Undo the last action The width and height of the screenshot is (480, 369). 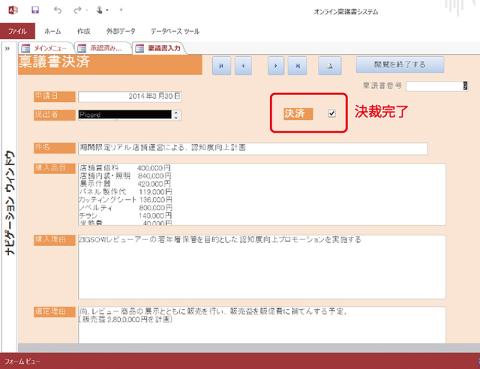tap(58, 10)
